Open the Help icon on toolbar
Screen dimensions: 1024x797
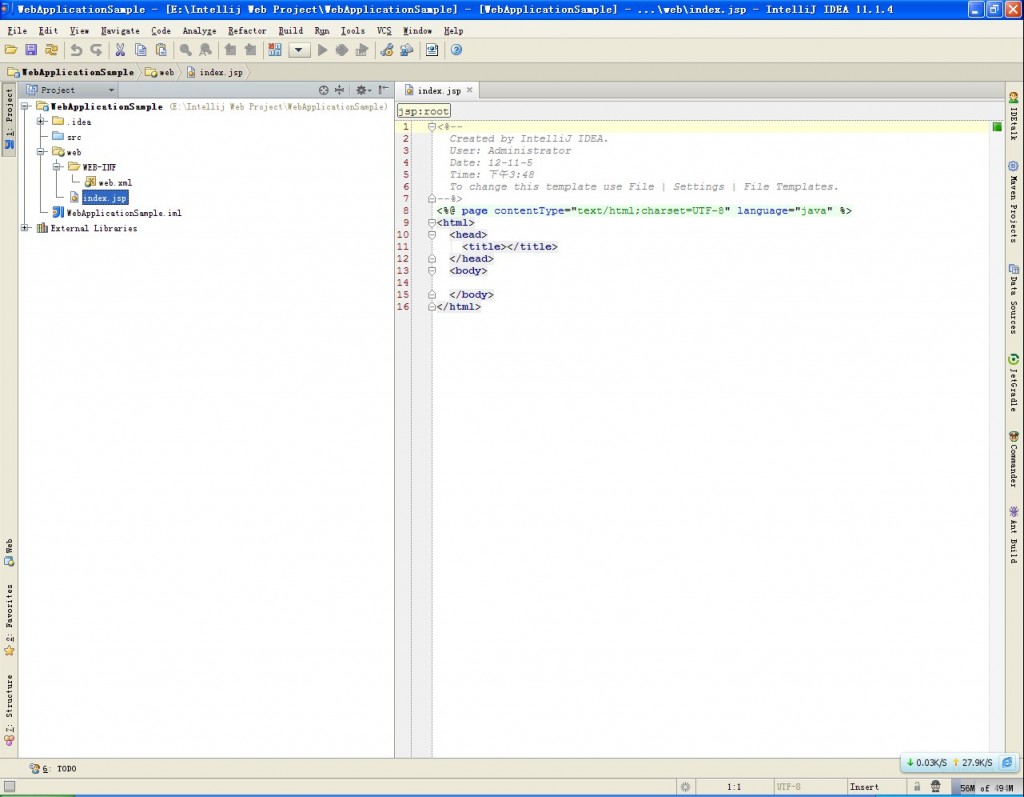click(x=455, y=50)
